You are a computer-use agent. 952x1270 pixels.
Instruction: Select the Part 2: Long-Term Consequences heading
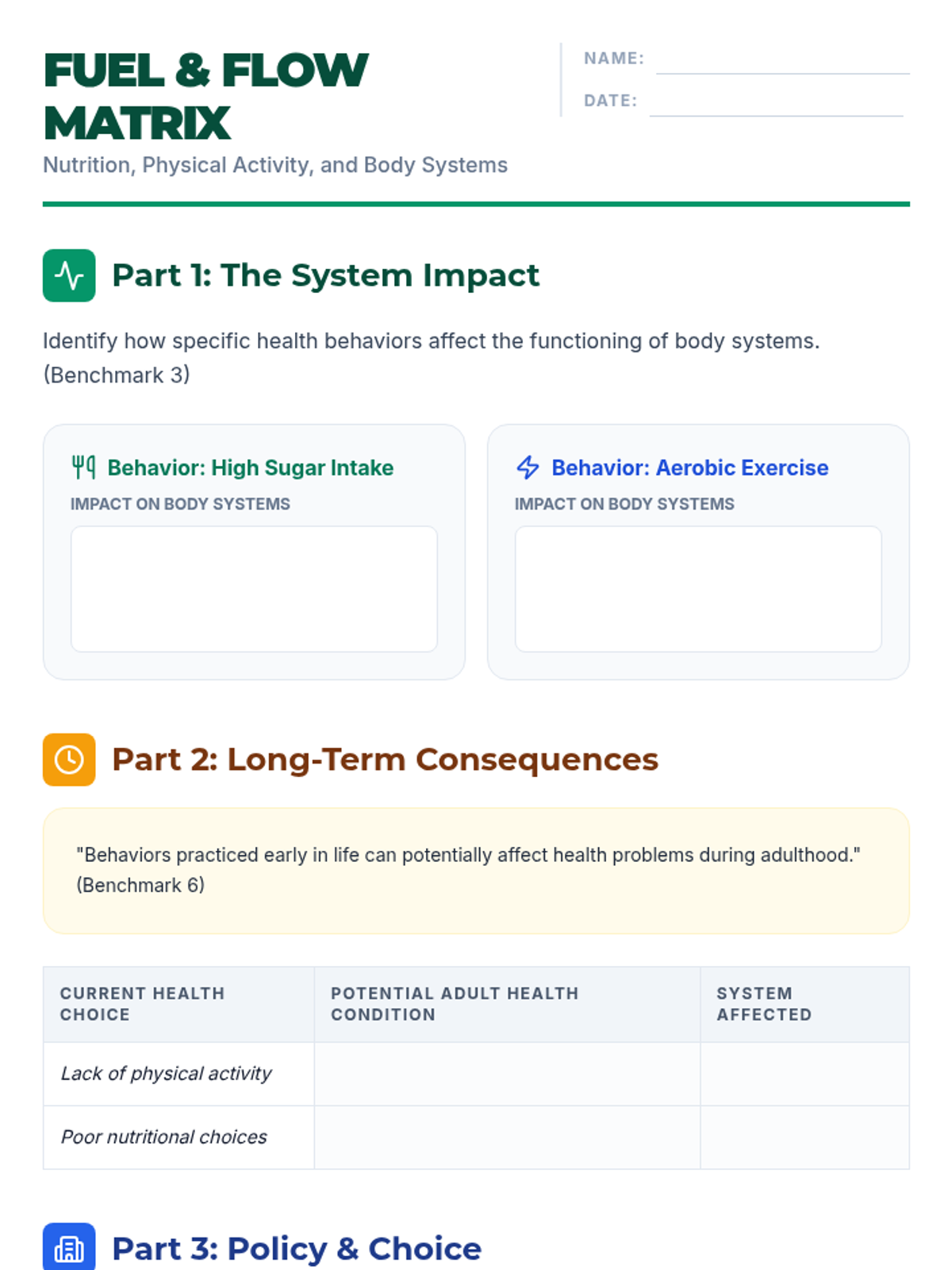385,760
